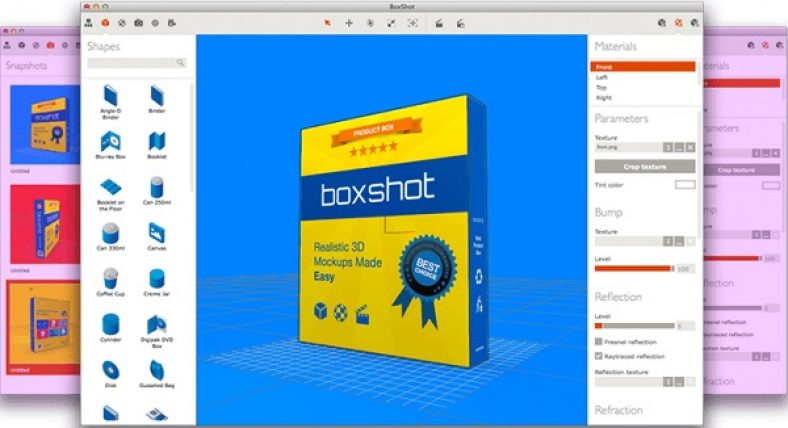Click the first clapperboard render icon
788x428 pixels.
coord(439,23)
